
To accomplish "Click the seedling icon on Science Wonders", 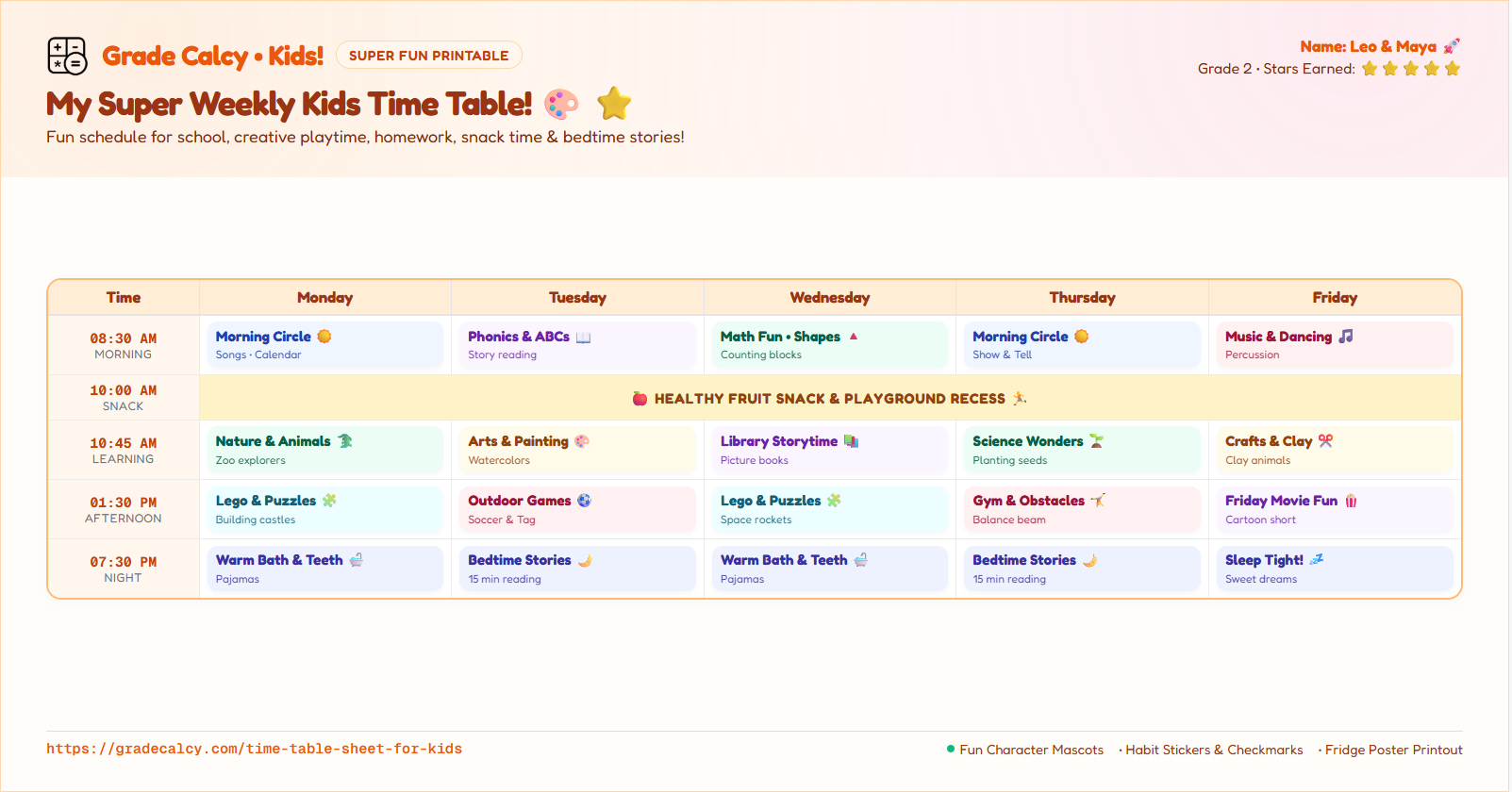I will [1096, 441].
